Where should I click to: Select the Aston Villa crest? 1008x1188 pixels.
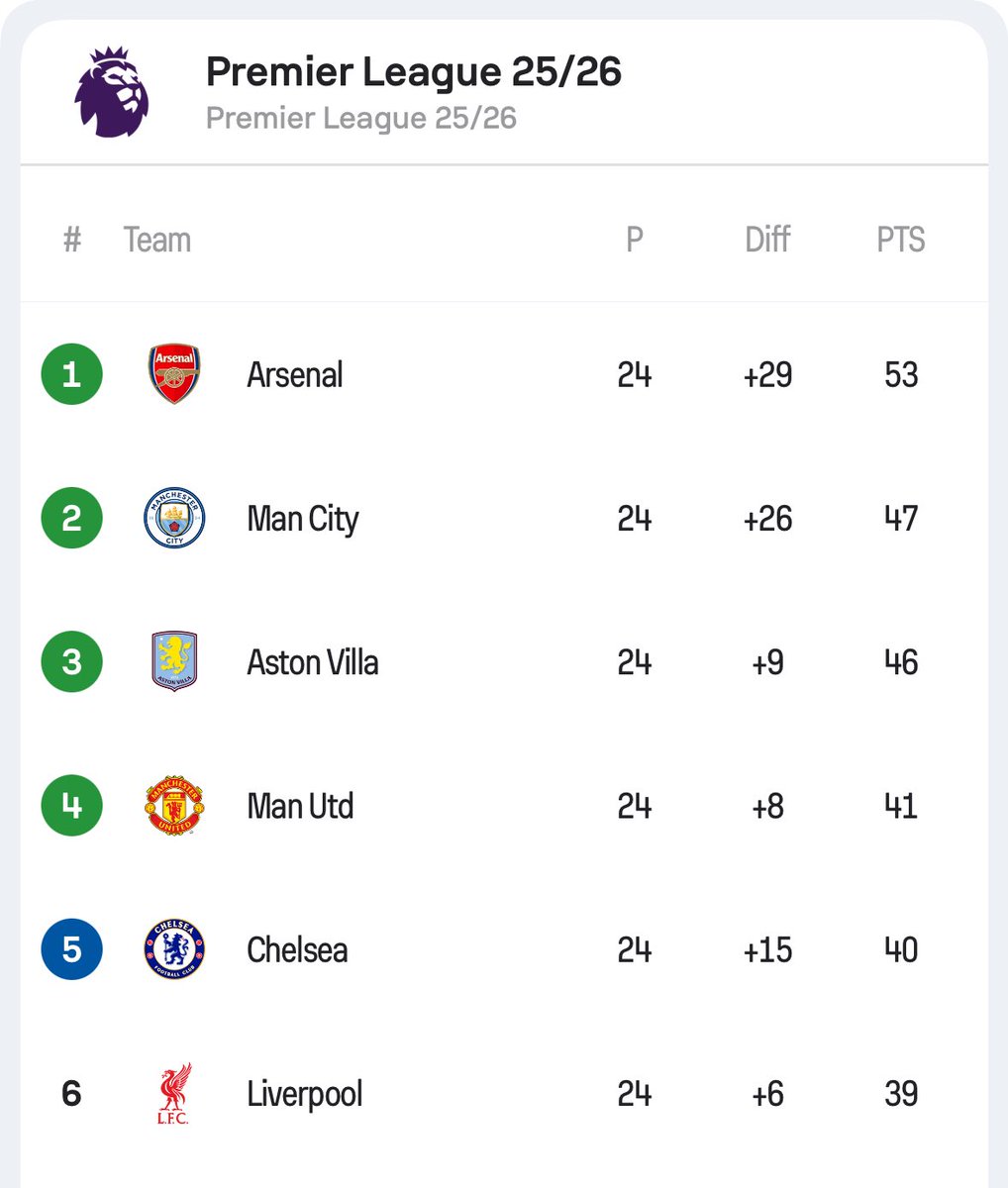pyautogui.click(x=174, y=661)
